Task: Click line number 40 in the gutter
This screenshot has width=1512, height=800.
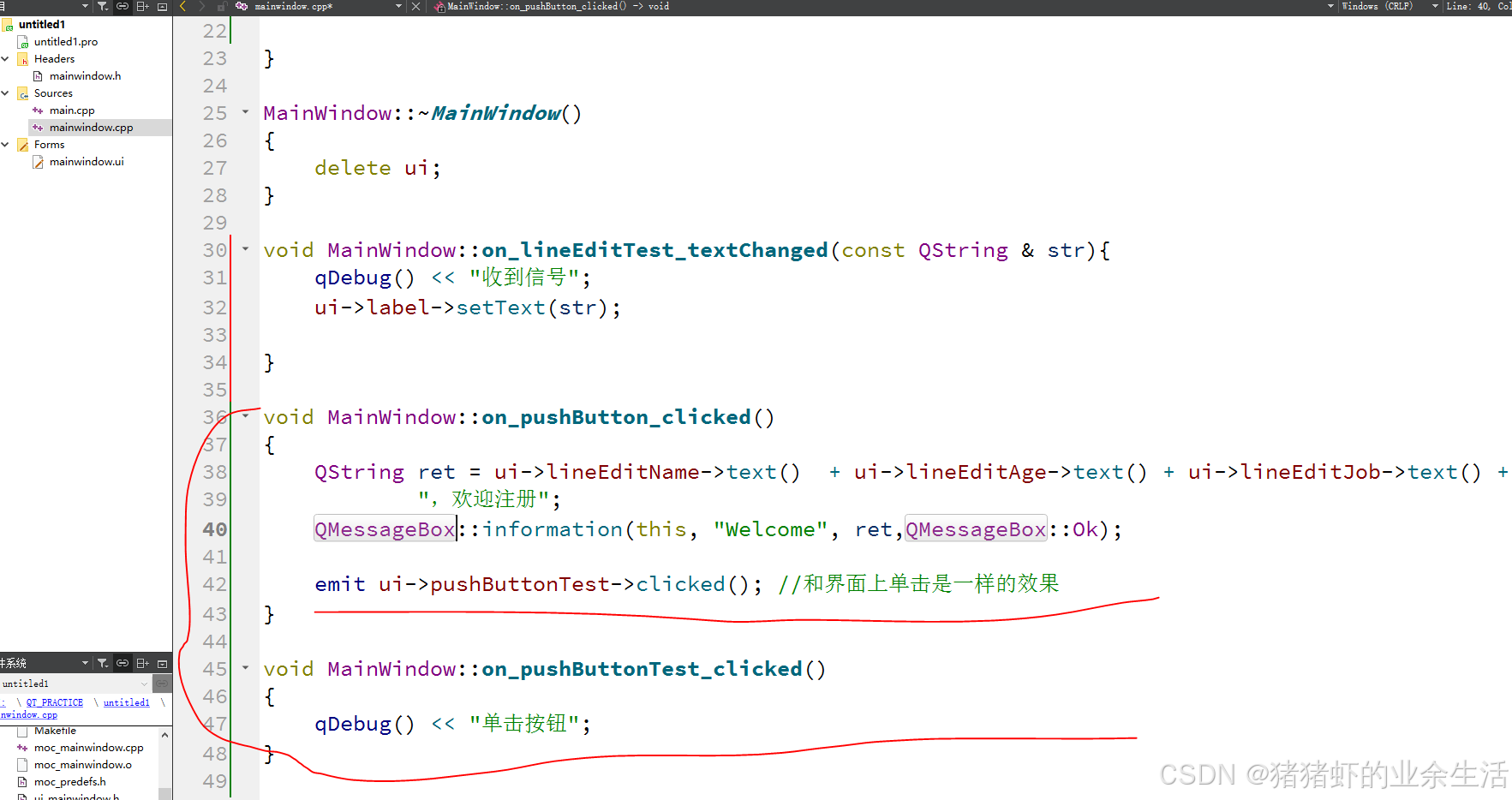Action: coord(215,529)
